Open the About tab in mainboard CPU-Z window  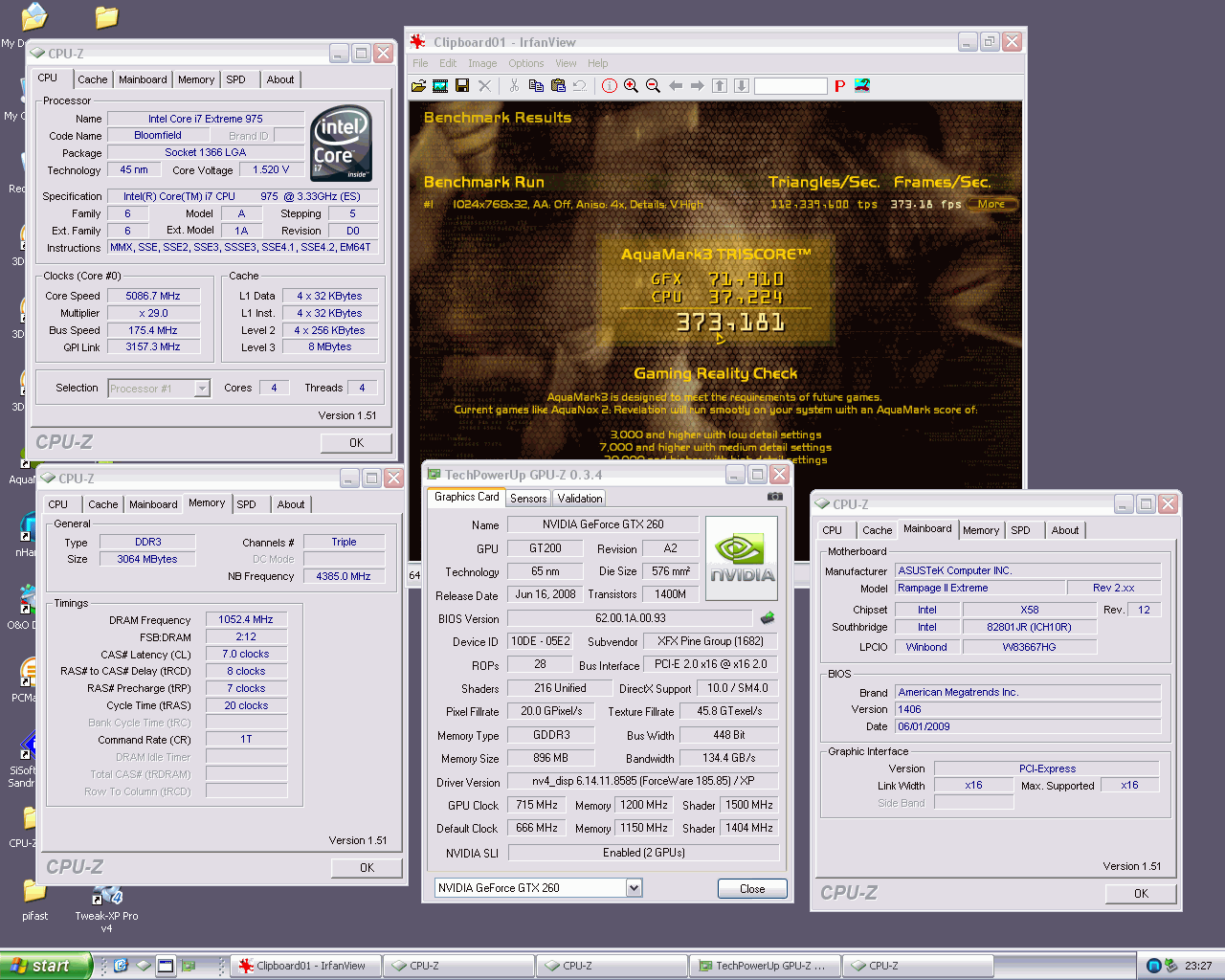coord(1065,530)
